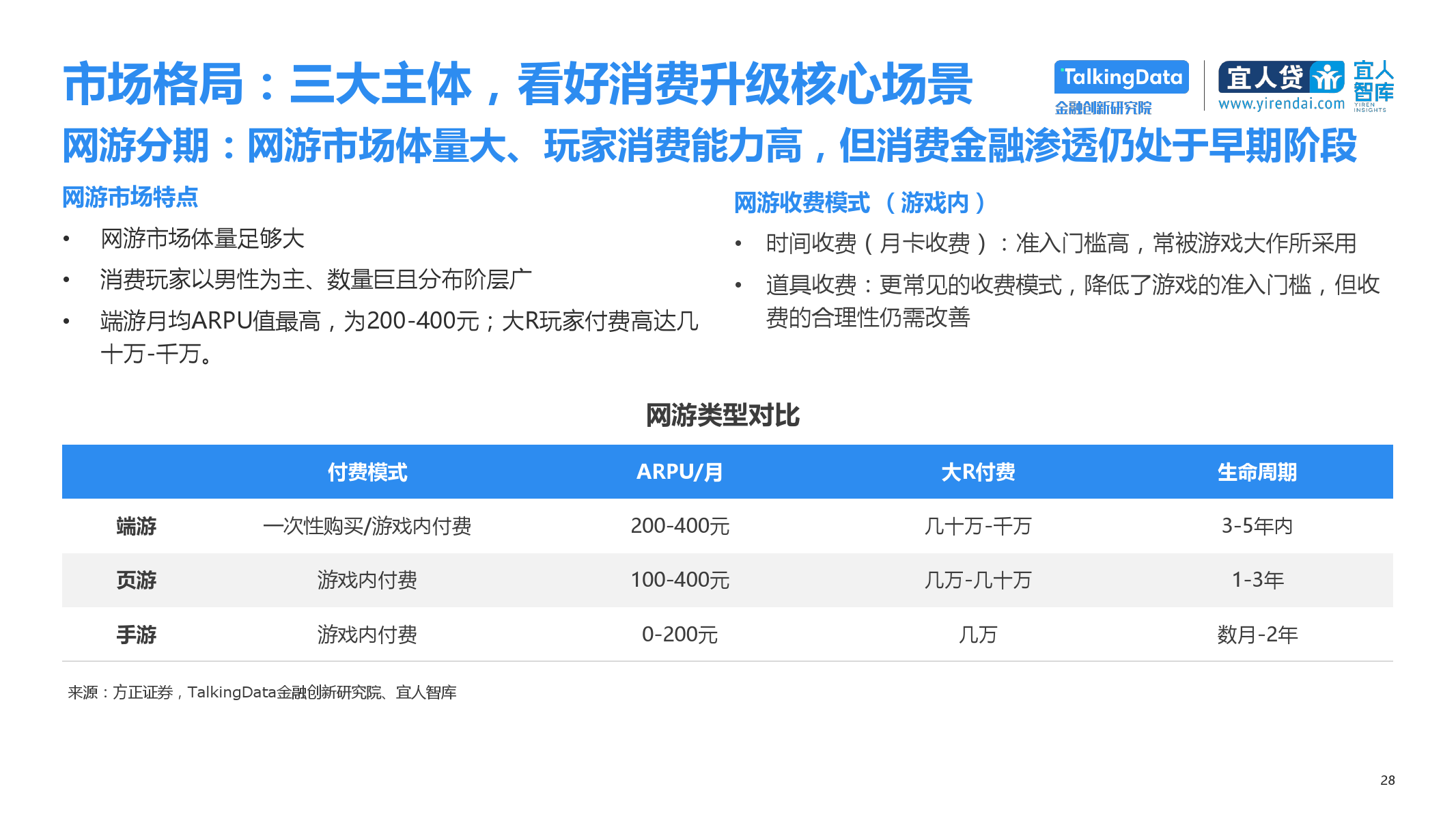Viewport: 1456px width, 819px height.
Task: Click the 网游市场特点 heading
Action: pyautogui.click(x=130, y=197)
